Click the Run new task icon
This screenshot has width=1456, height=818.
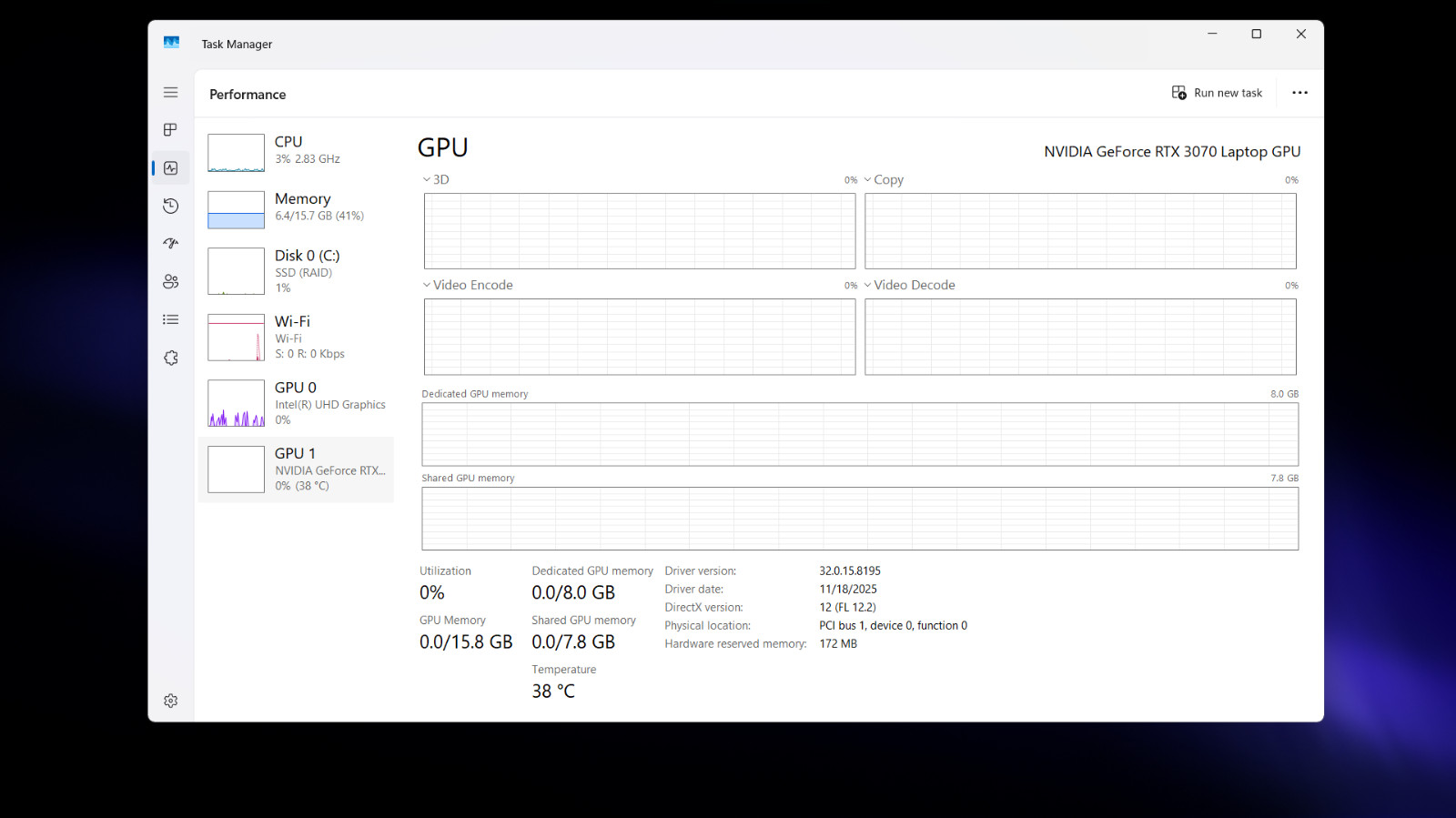(1179, 93)
